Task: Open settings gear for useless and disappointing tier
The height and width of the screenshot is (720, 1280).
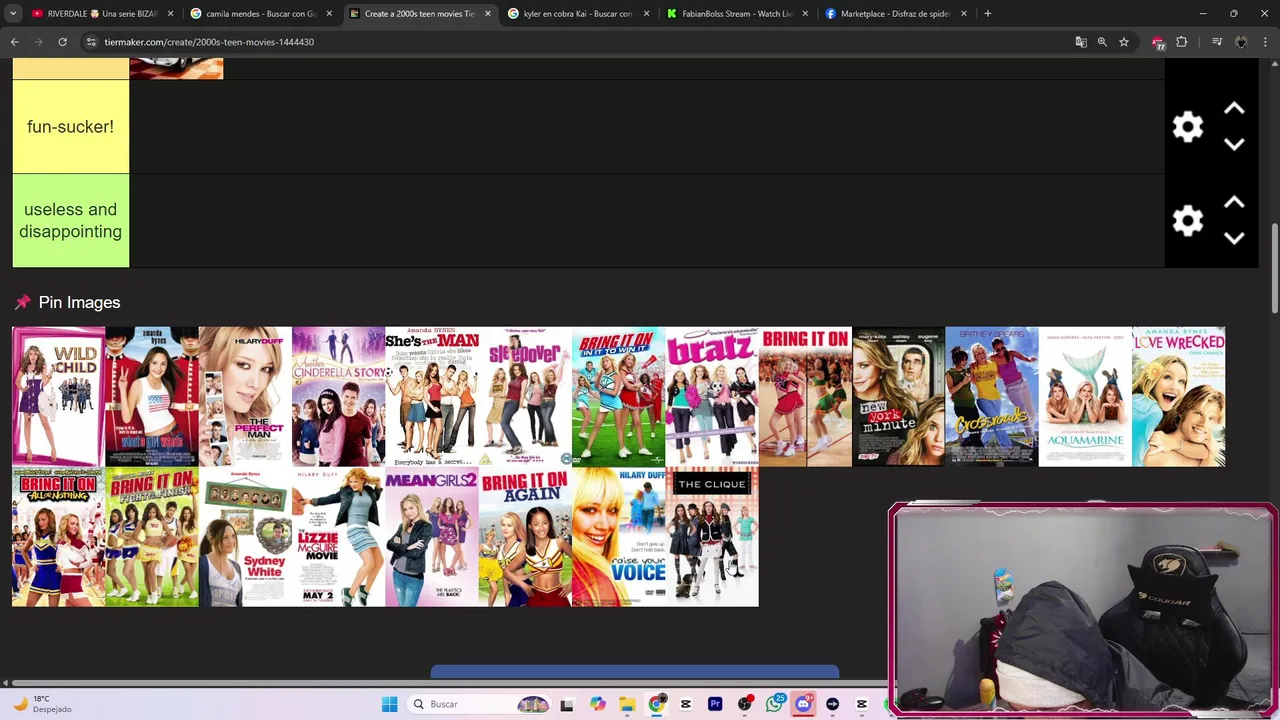Action: 1187,221
